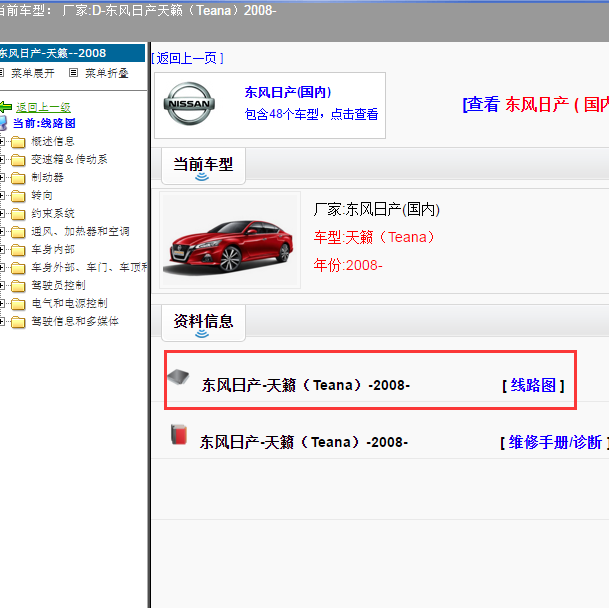
Task: Select the 制动器 tree item
Action: click(47, 178)
